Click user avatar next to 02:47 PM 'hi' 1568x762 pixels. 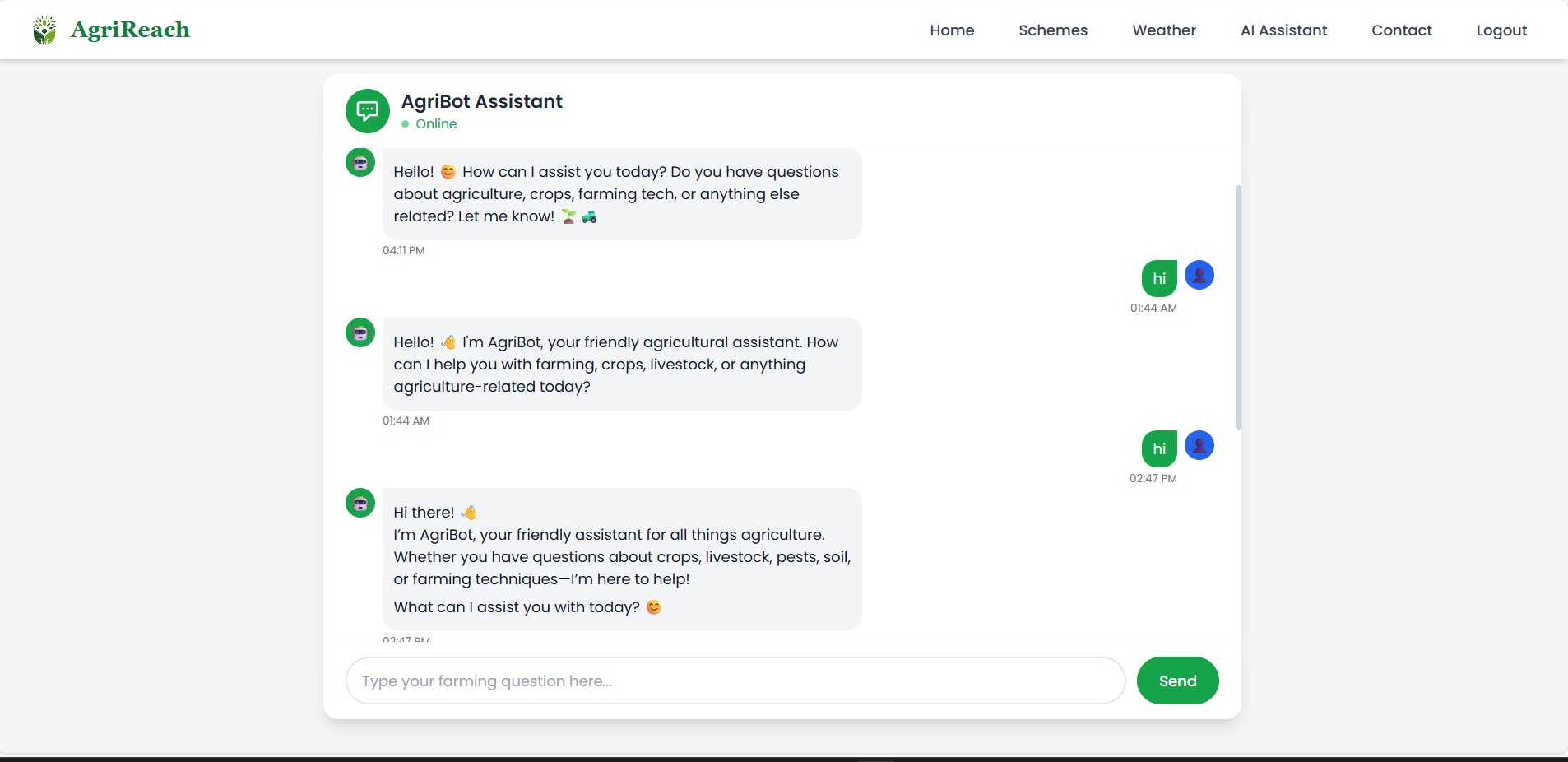[1199, 445]
